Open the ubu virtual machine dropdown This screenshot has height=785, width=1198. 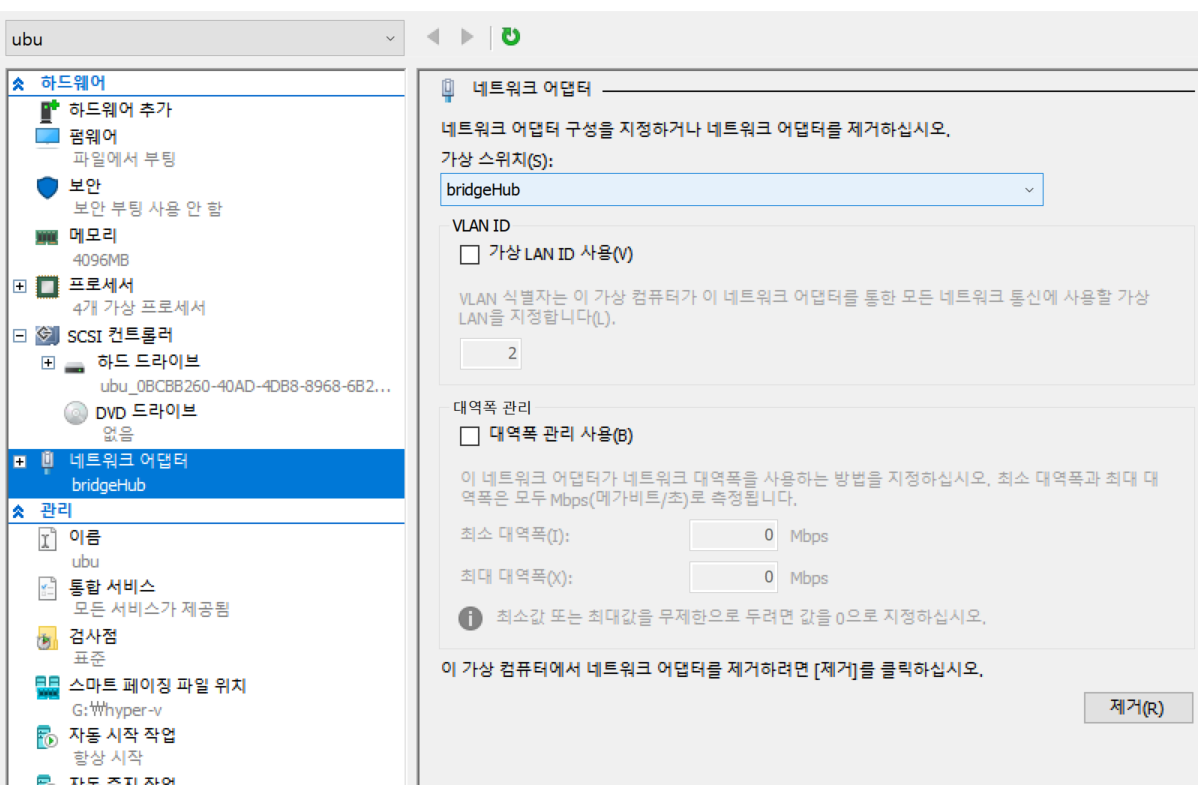tap(205, 38)
